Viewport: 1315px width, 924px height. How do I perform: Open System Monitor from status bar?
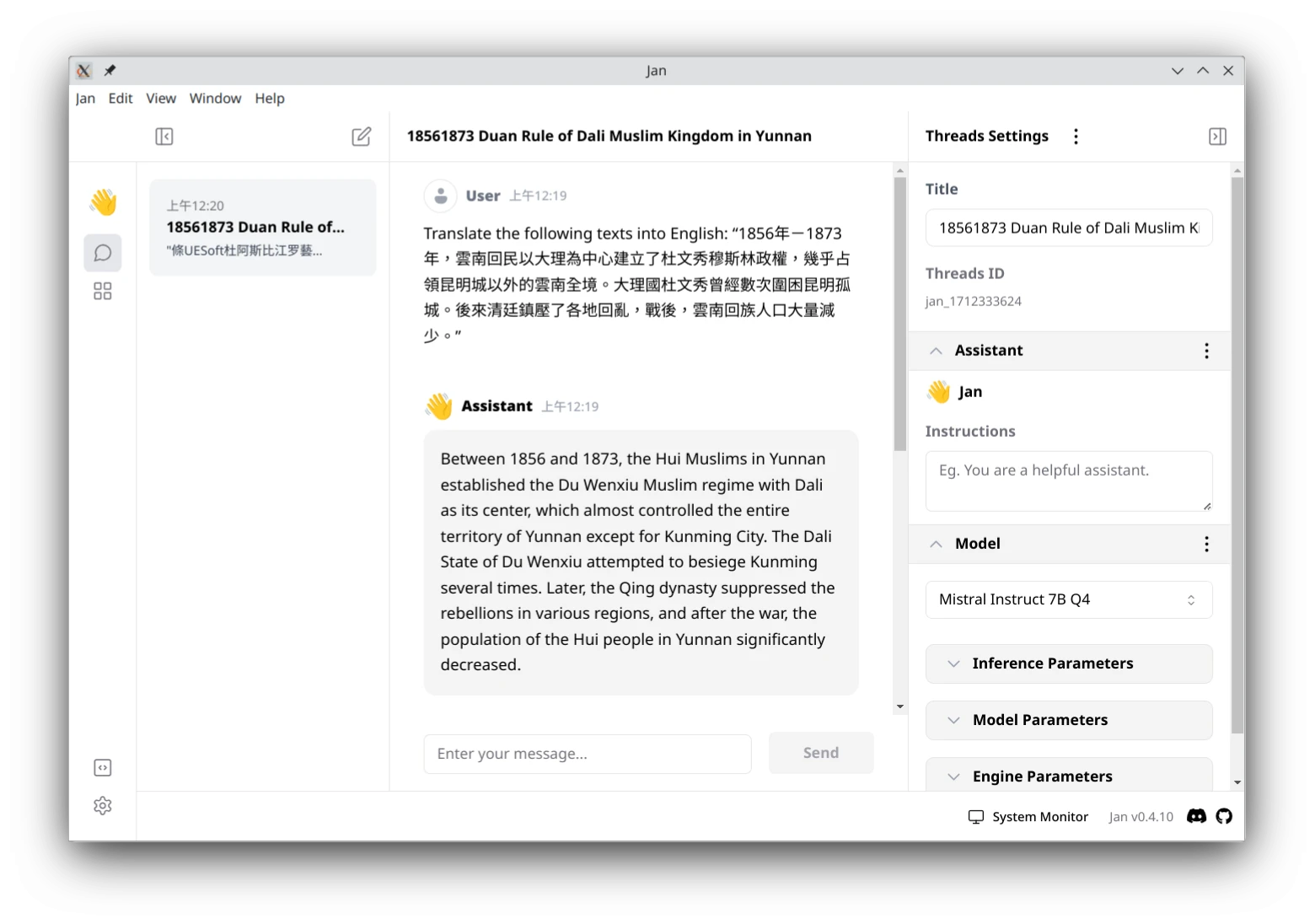1028,817
